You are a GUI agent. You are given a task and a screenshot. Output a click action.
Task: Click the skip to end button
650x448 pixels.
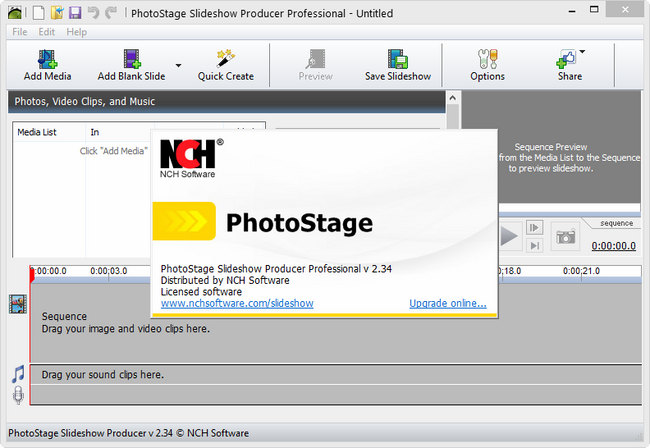pyautogui.click(x=534, y=245)
